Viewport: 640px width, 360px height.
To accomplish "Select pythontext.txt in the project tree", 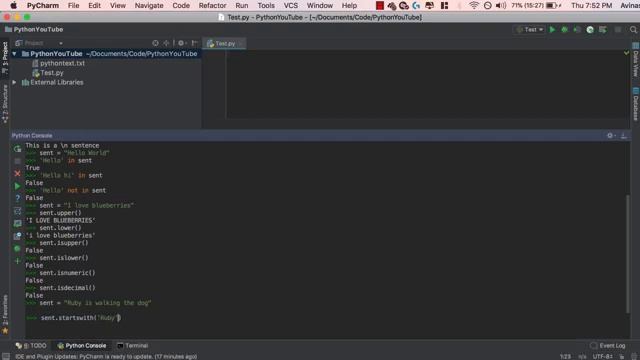I will coord(62,63).
